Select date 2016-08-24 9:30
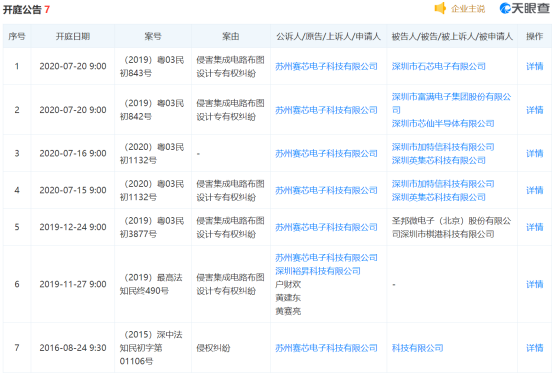 [x=73, y=348]
